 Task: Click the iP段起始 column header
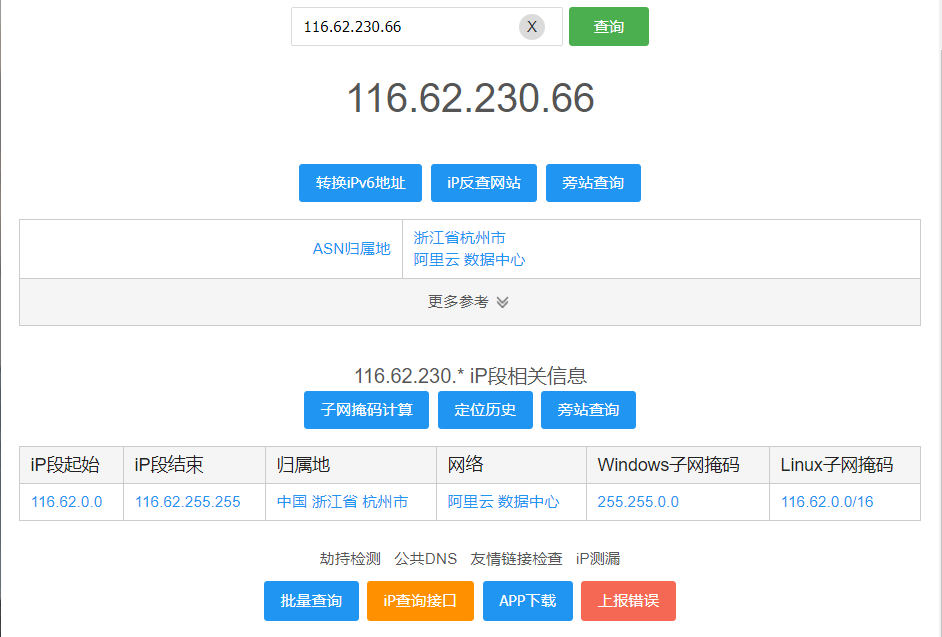pos(71,465)
